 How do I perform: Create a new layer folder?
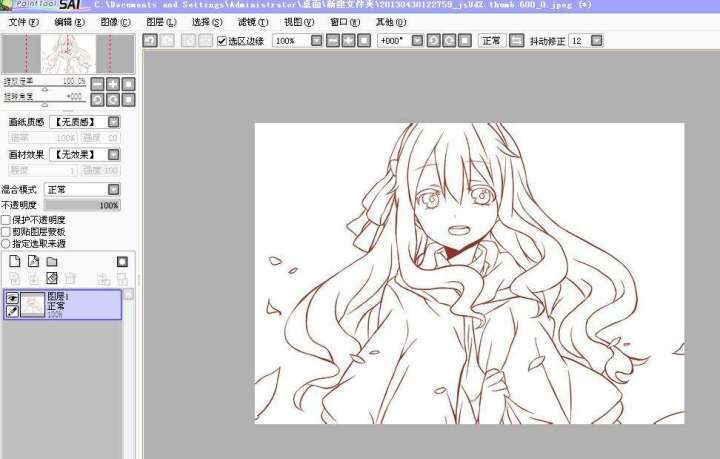(52, 261)
